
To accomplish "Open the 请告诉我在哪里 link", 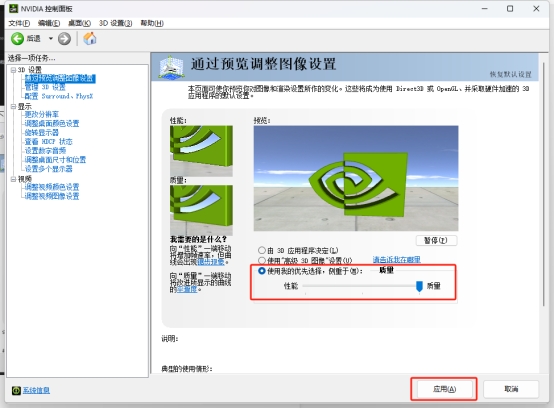I will (397, 260).
